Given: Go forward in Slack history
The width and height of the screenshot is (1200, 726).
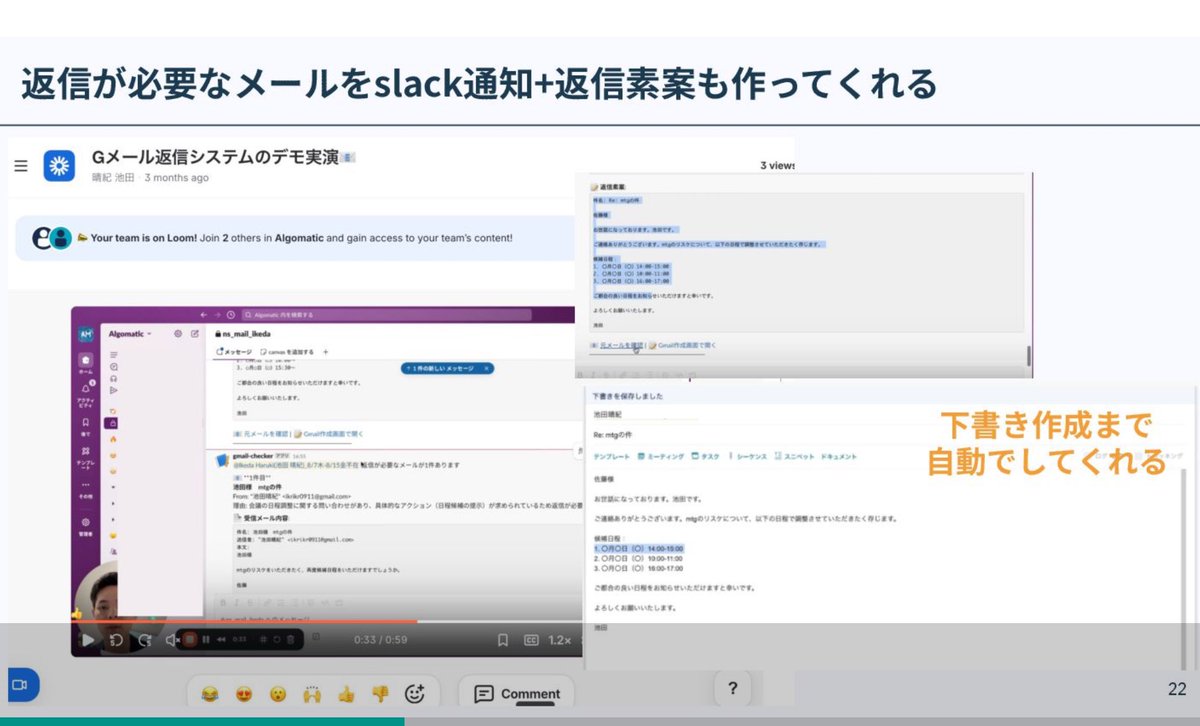Looking at the screenshot, I should click(217, 314).
